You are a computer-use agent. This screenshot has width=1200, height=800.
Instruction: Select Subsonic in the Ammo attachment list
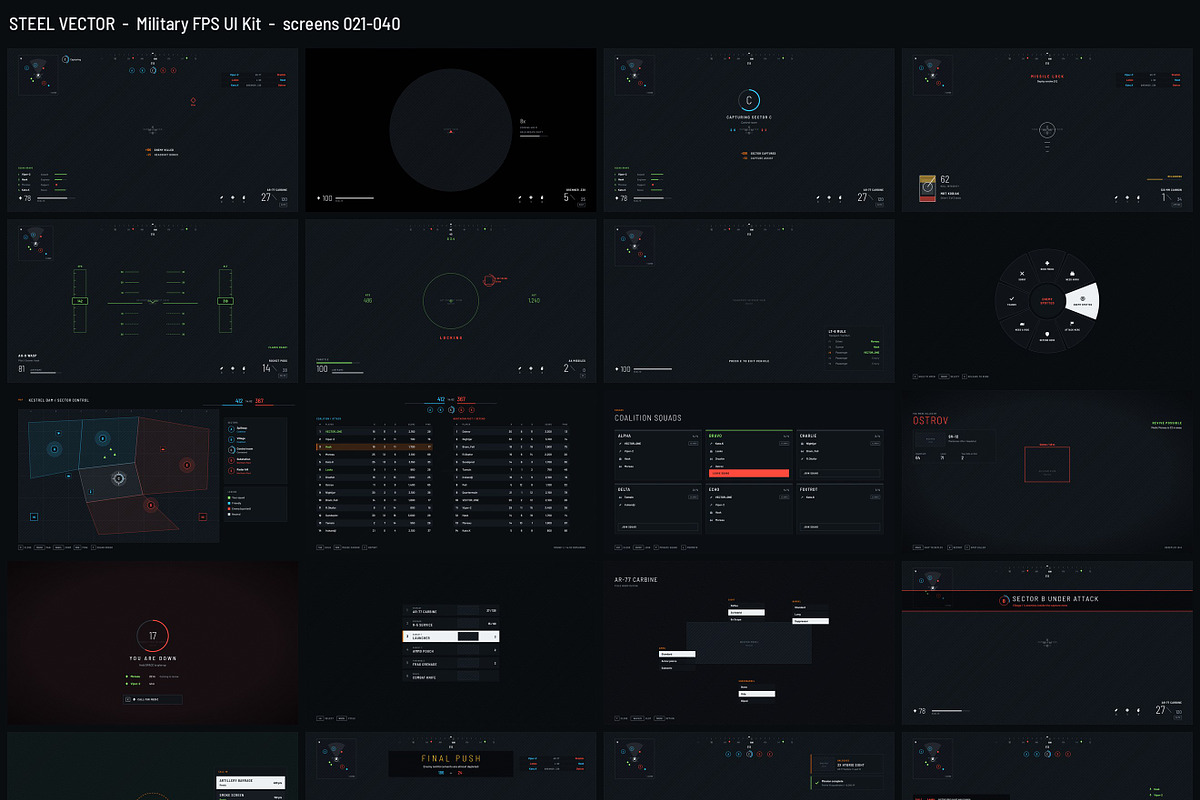677,668
